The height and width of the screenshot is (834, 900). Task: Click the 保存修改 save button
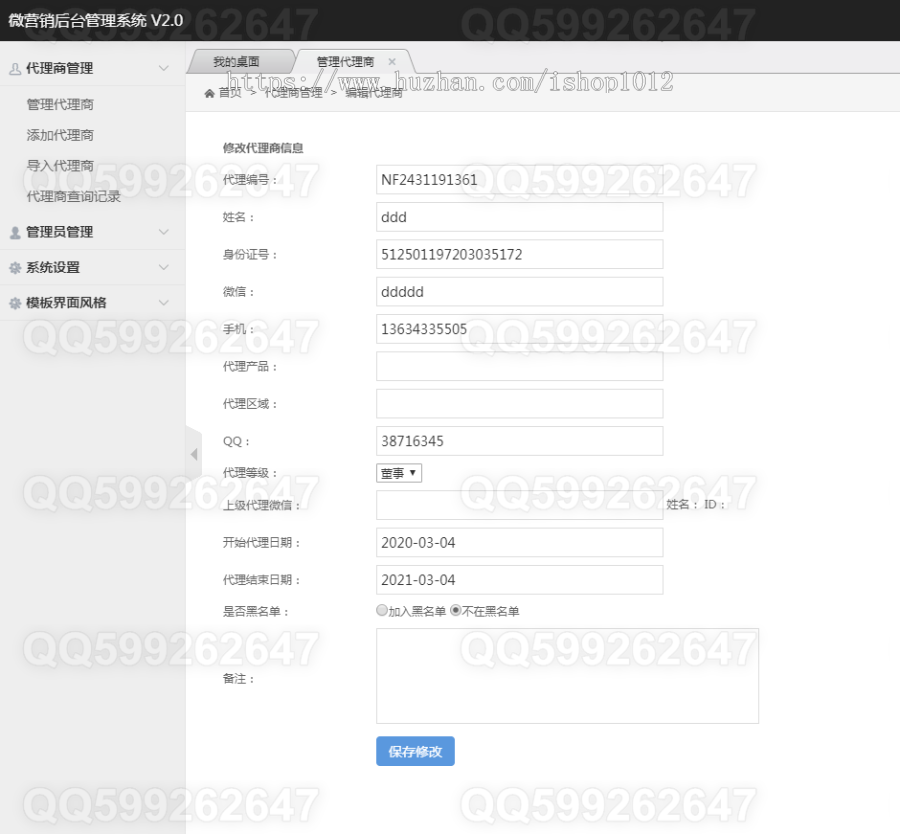[x=415, y=751]
